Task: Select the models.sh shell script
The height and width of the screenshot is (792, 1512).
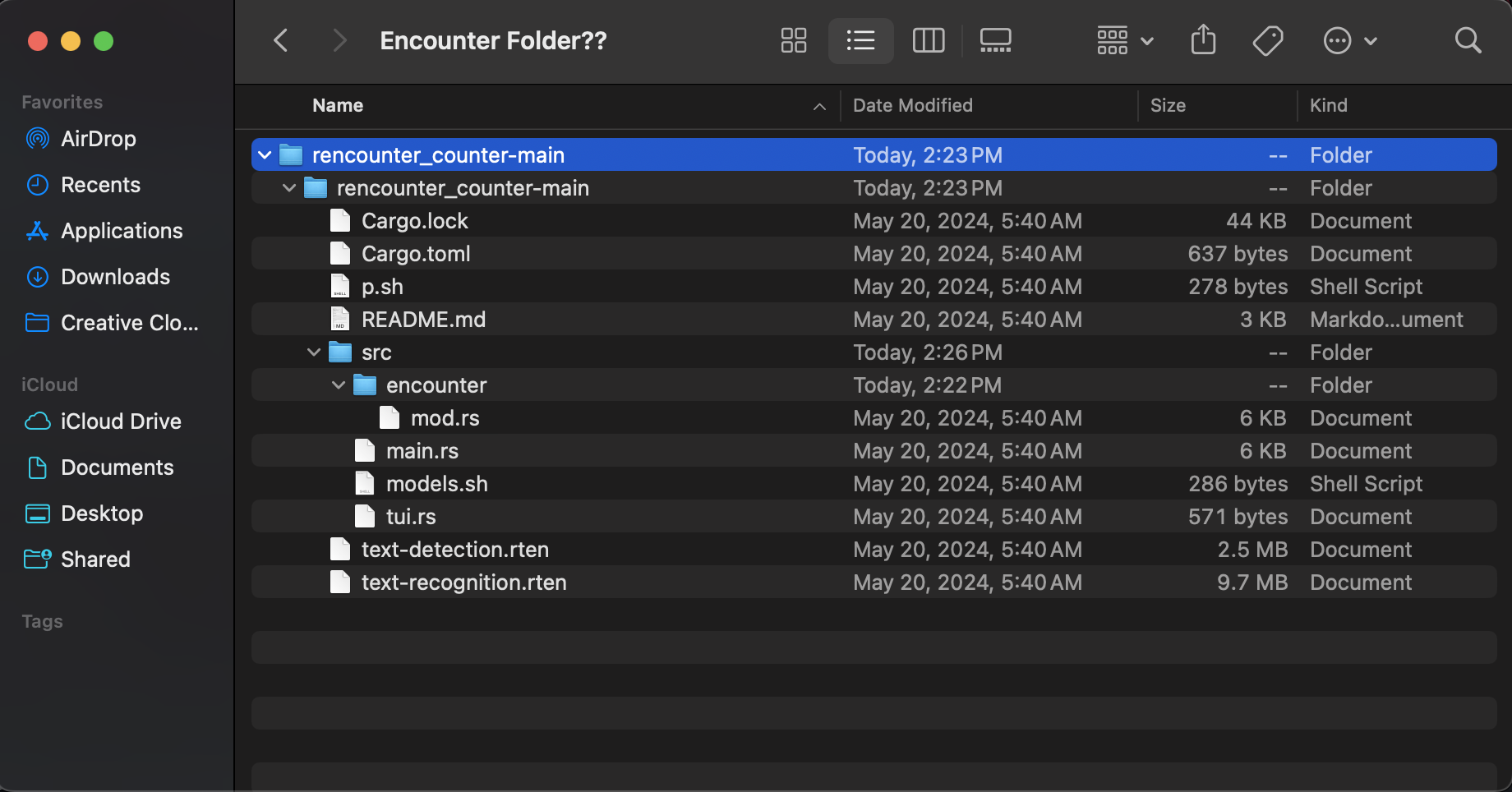Action: point(874,484)
